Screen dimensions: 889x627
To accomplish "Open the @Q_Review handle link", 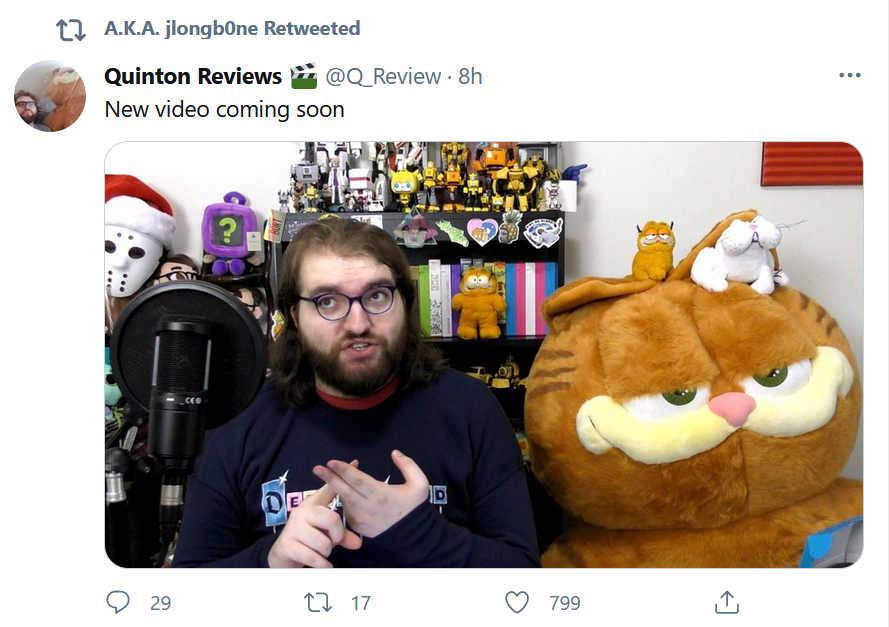I will (x=383, y=77).
